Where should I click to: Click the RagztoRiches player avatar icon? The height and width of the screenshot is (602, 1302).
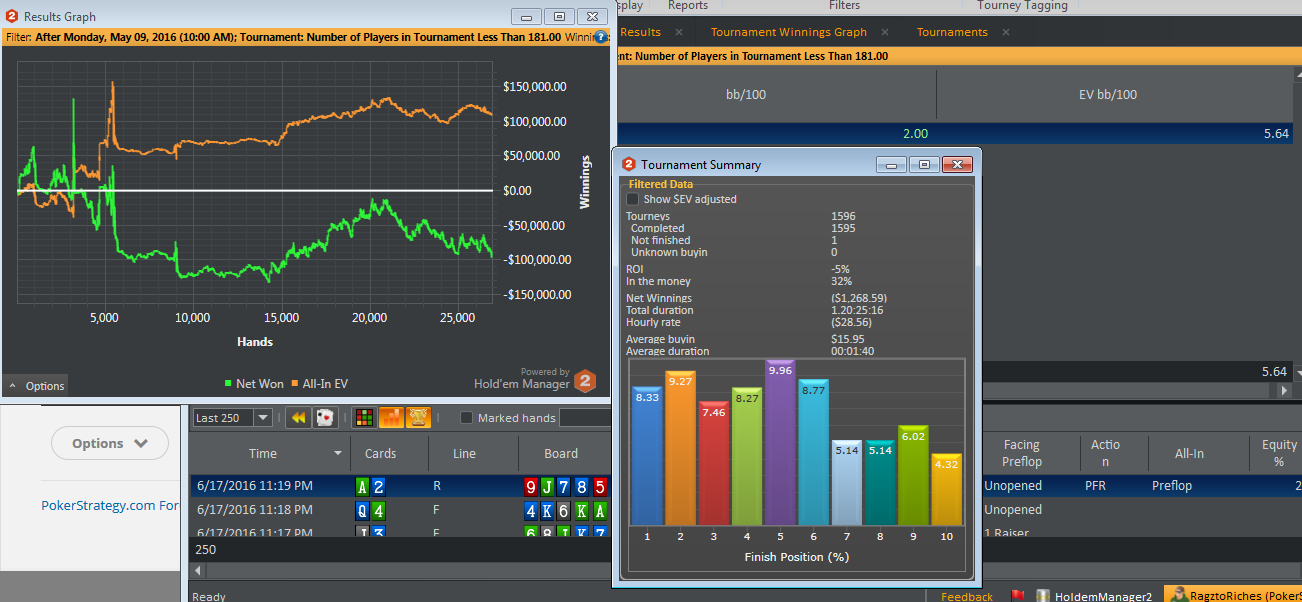click(x=1180, y=596)
